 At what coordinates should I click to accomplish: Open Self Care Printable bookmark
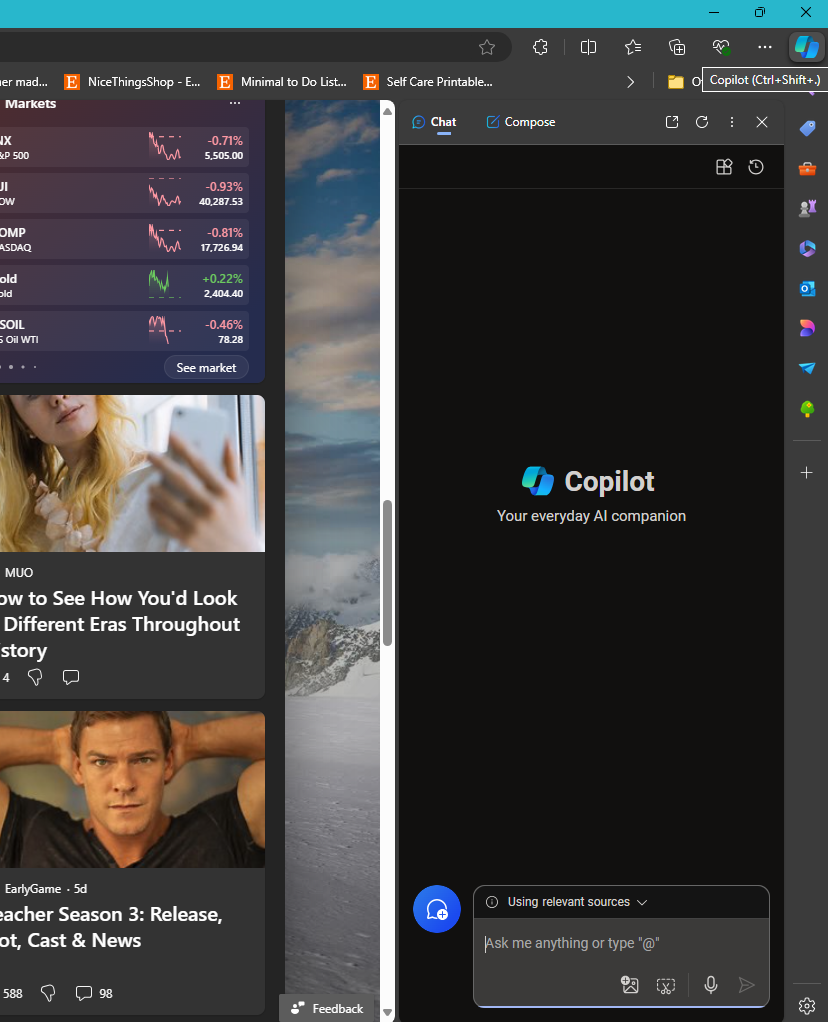click(428, 81)
